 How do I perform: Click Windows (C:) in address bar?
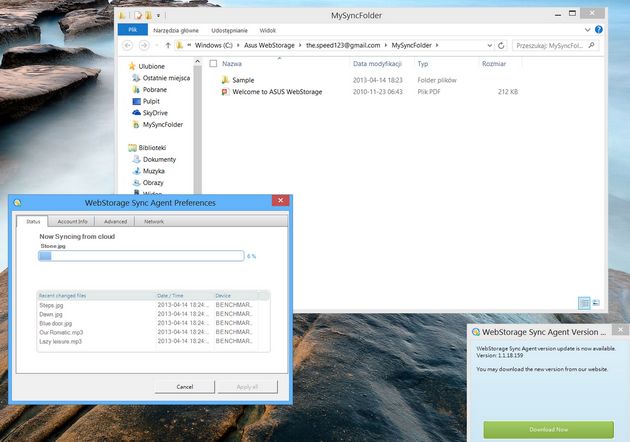click(213, 45)
